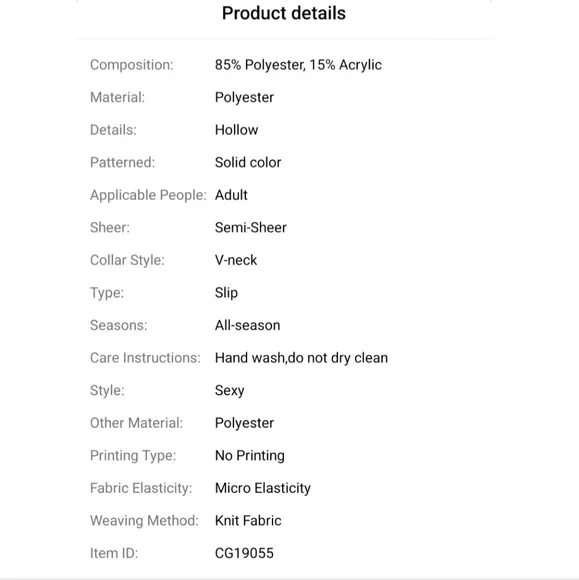Select the No Printing value

[x=250, y=456]
